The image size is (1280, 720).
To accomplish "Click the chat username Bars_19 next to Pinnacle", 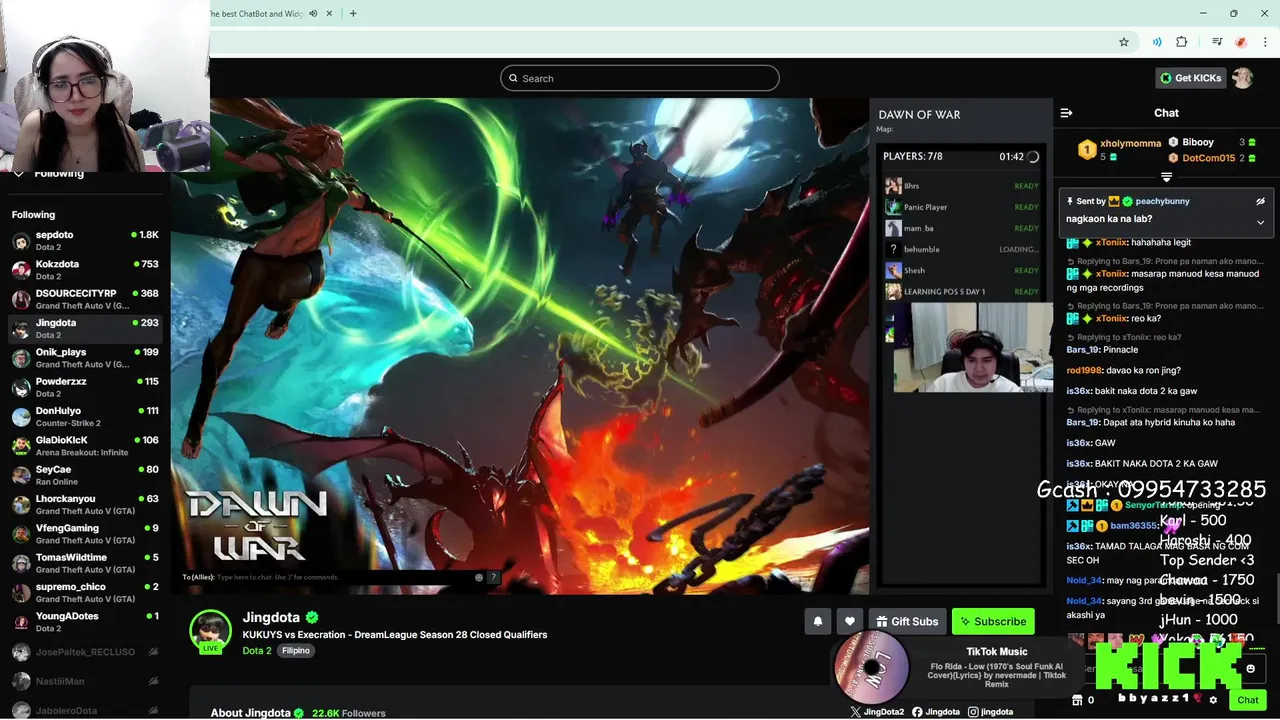I will click(x=1082, y=350).
